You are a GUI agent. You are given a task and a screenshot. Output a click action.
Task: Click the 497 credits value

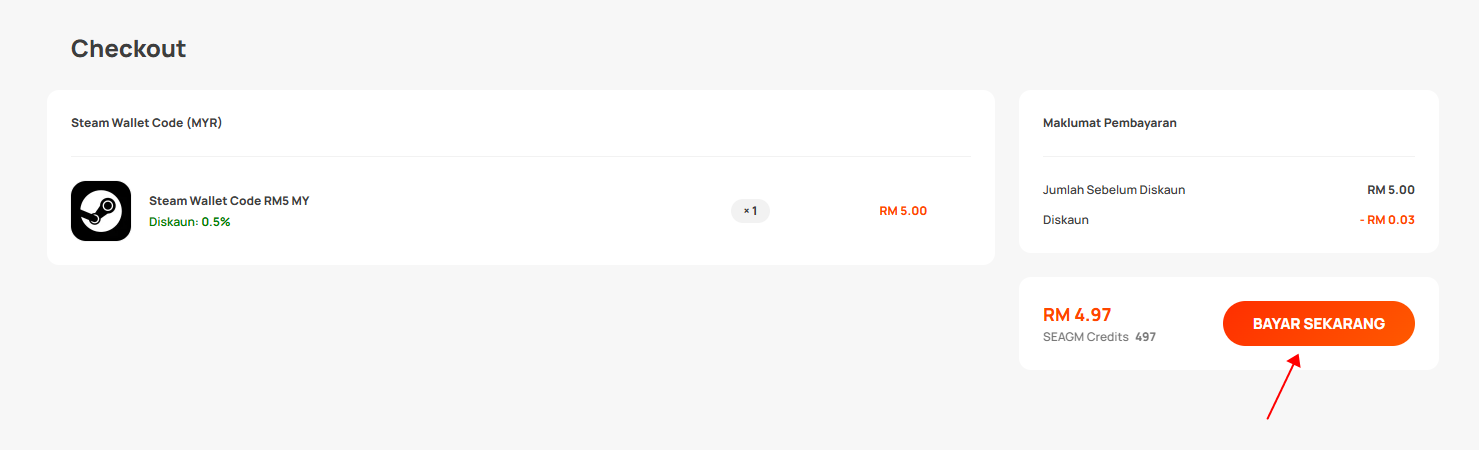[x=1145, y=337]
